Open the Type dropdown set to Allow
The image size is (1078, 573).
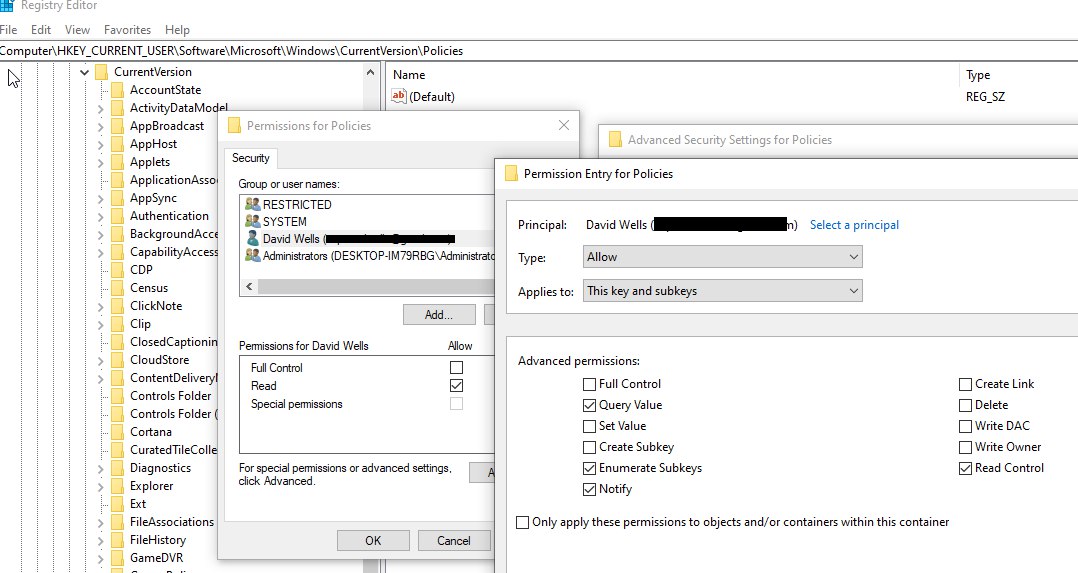click(723, 257)
